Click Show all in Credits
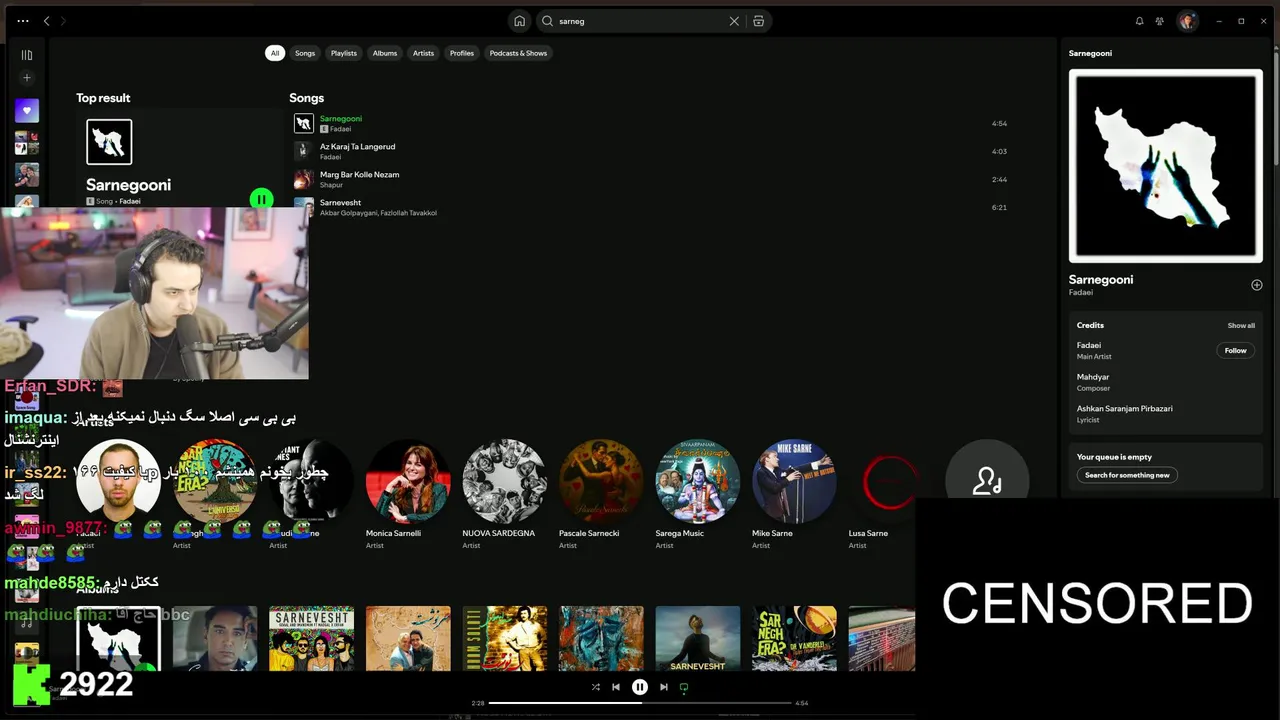Image resolution: width=1280 pixels, height=720 pixels. click(x=1241, y=325)
